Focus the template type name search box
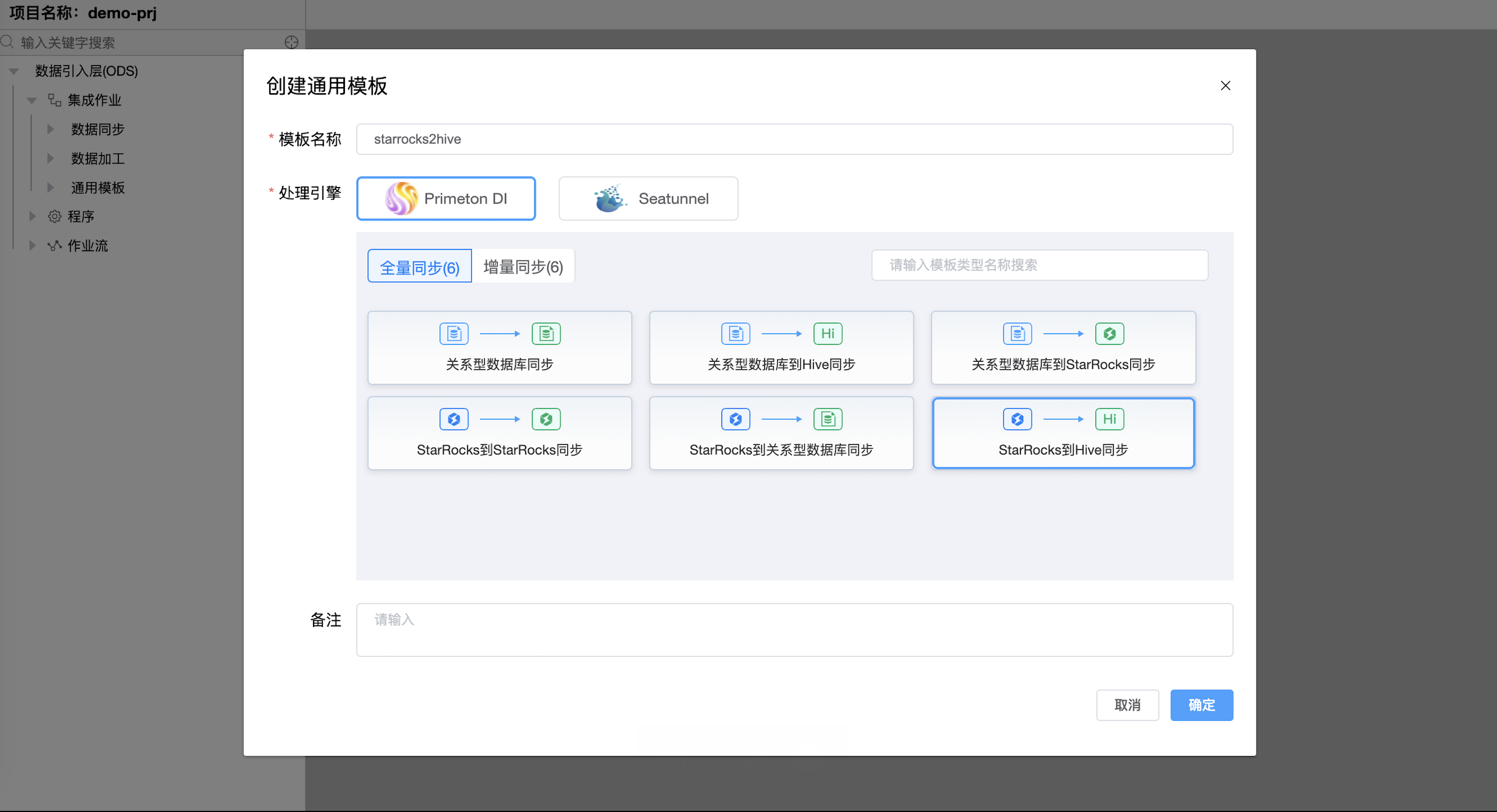Screen dimensions: 1497x812 point(1039,265)
